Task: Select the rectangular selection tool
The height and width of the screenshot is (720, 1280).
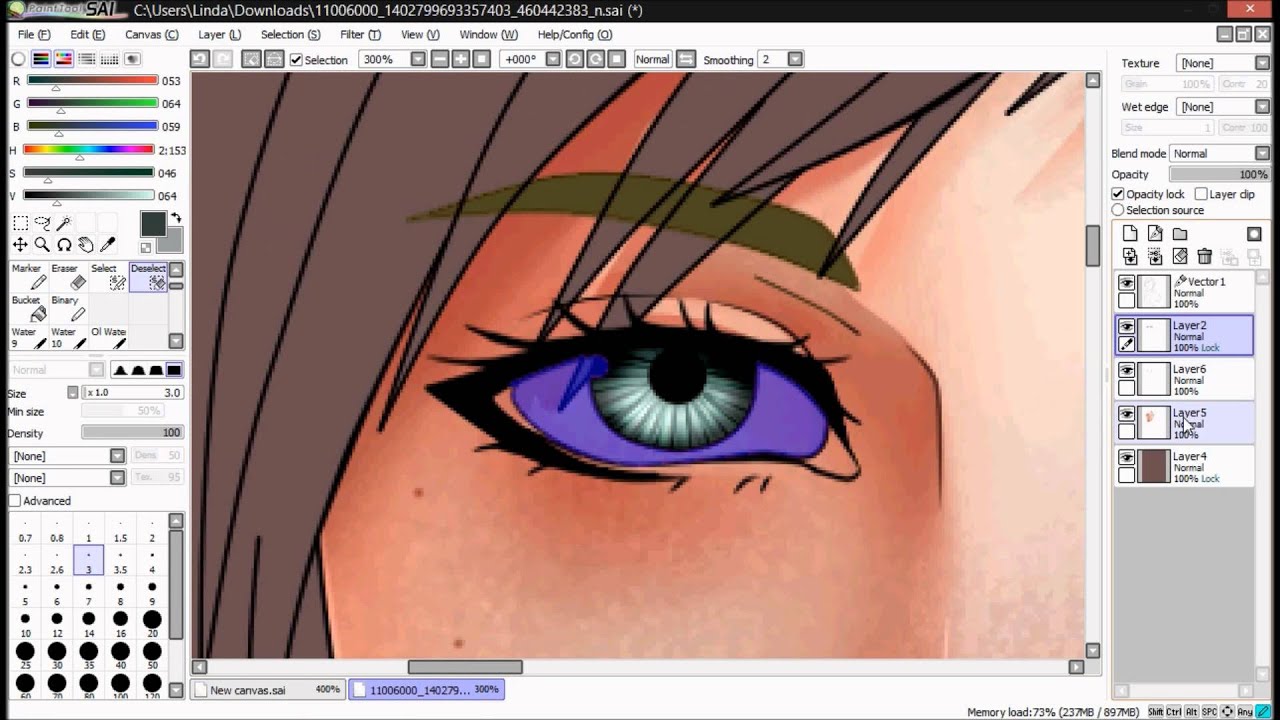Action: [x=20, y=223]
